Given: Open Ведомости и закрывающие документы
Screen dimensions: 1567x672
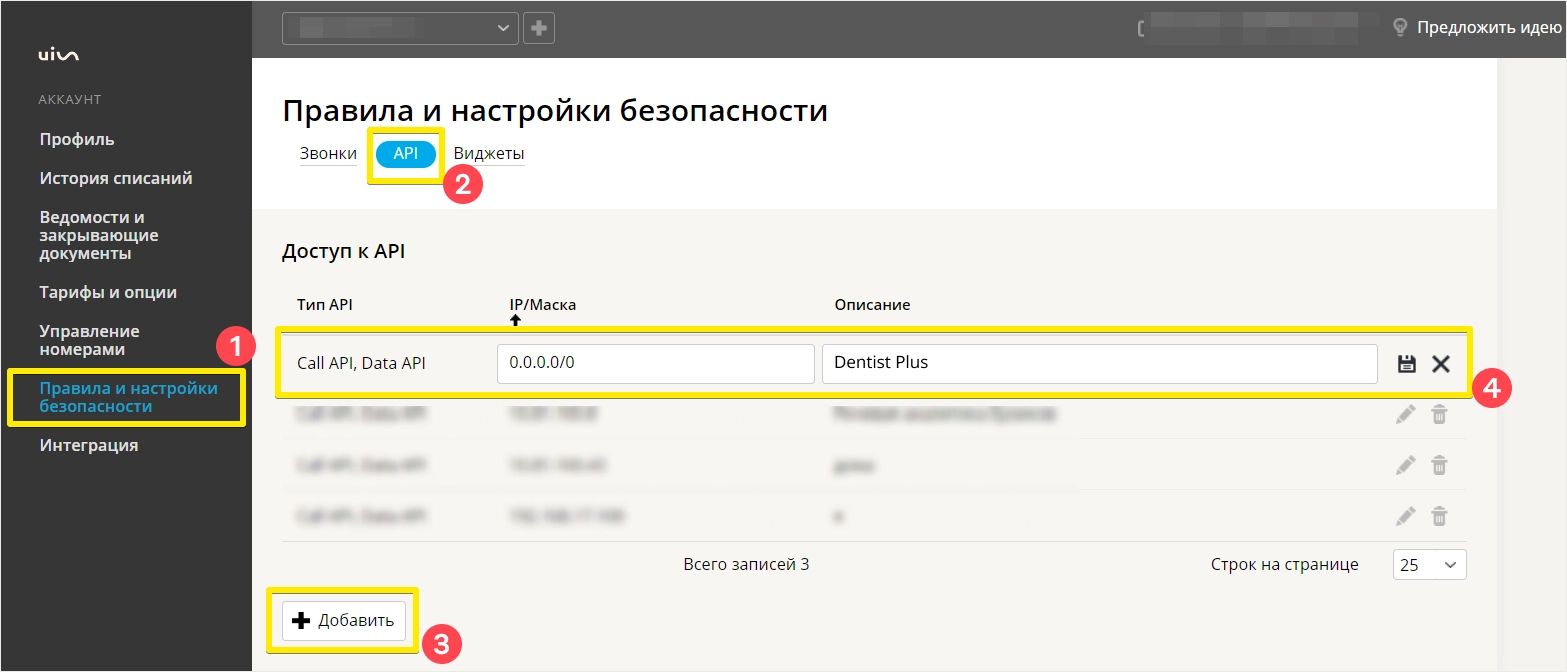Looking at the screenshot, I should [x=99, y=235].
